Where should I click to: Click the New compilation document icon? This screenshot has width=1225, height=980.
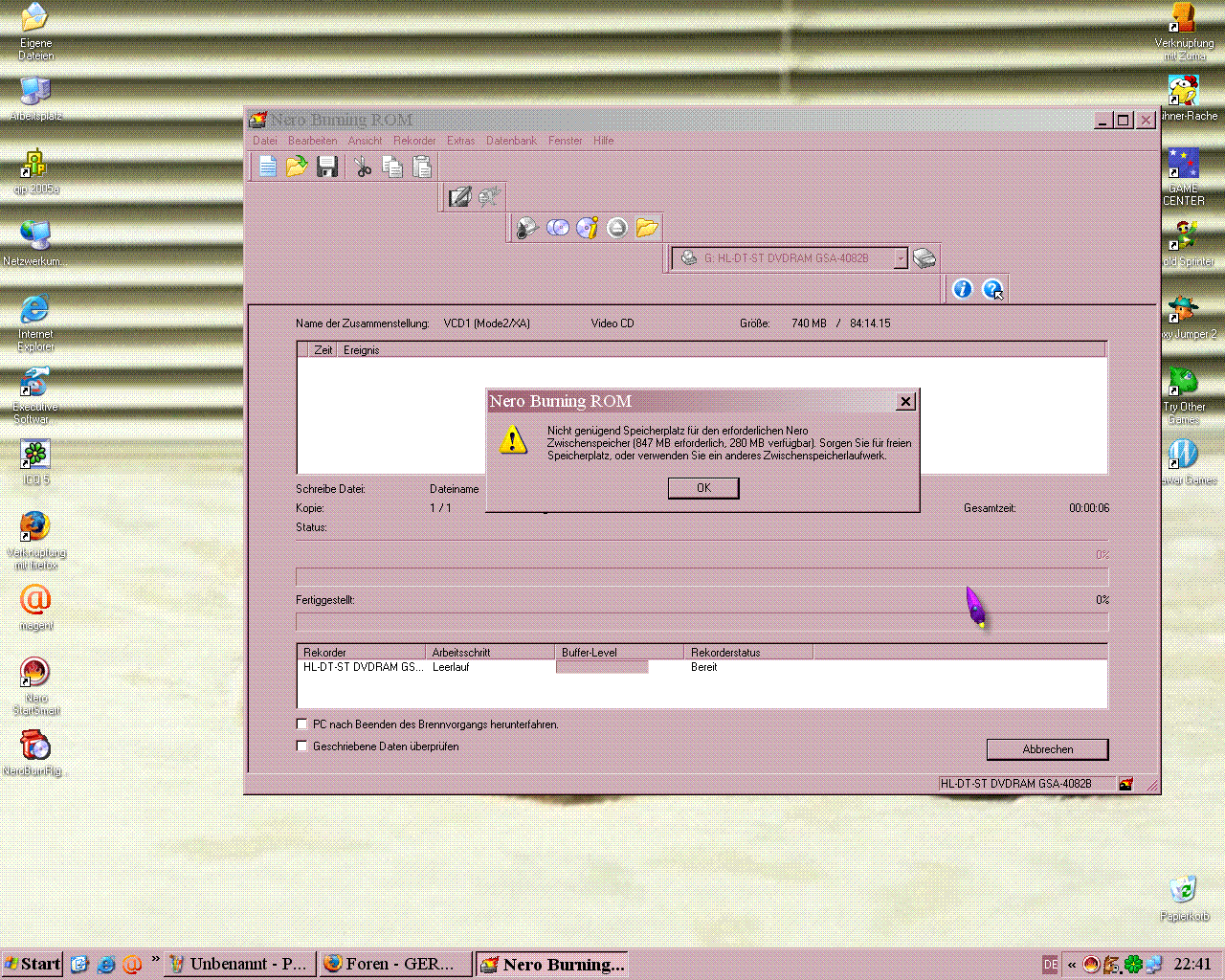[268, 167]
